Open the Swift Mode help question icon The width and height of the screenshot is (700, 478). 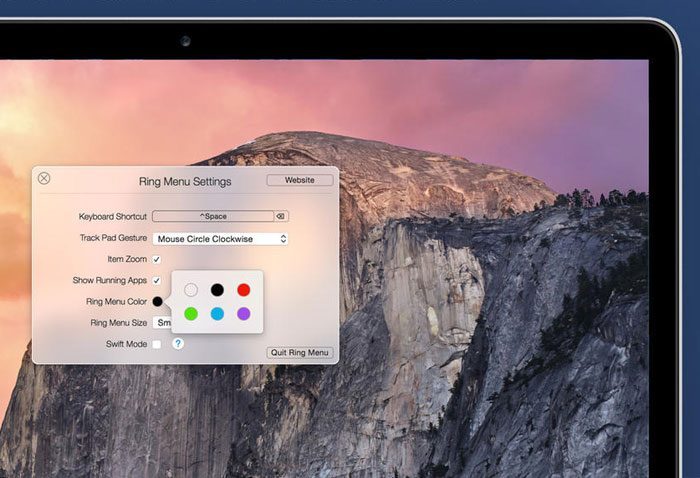[178, 344]
